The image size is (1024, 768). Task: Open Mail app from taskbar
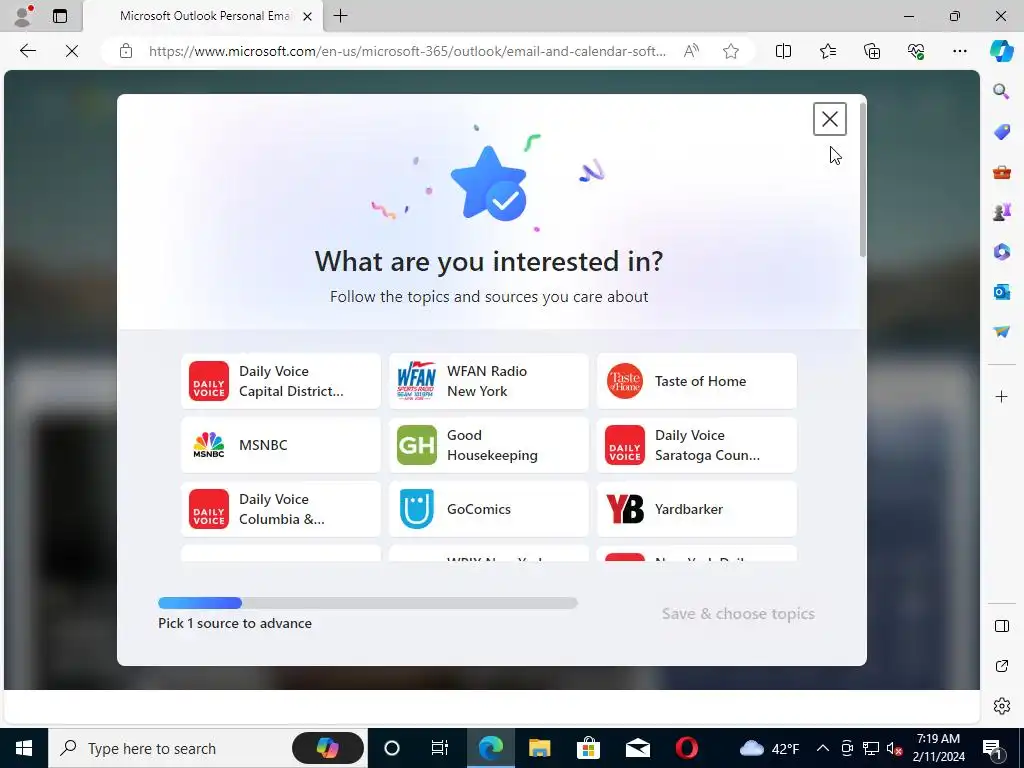637,748
